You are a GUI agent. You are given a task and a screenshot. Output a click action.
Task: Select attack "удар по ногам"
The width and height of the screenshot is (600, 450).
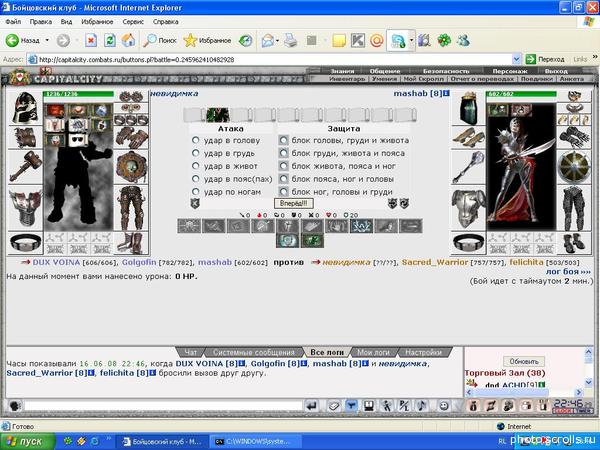click(195, 191)
